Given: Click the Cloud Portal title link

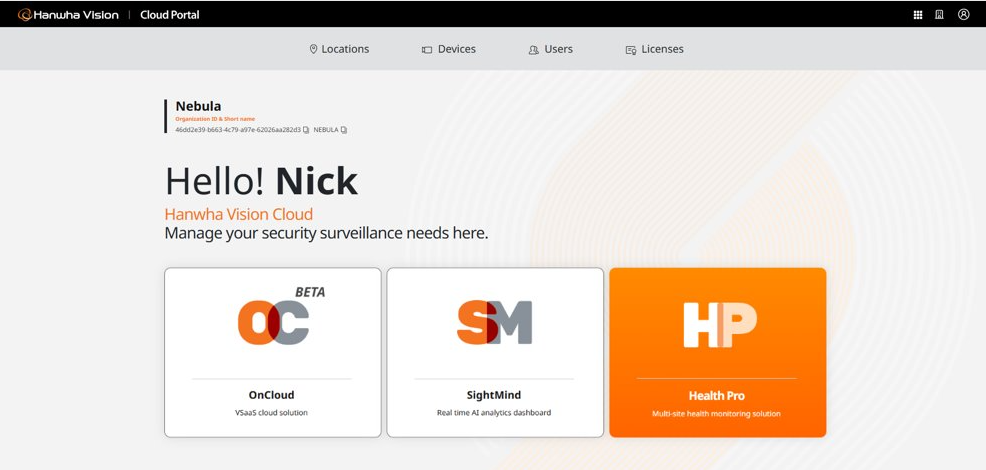Looking at the screenshot, I should click(170, 14).
